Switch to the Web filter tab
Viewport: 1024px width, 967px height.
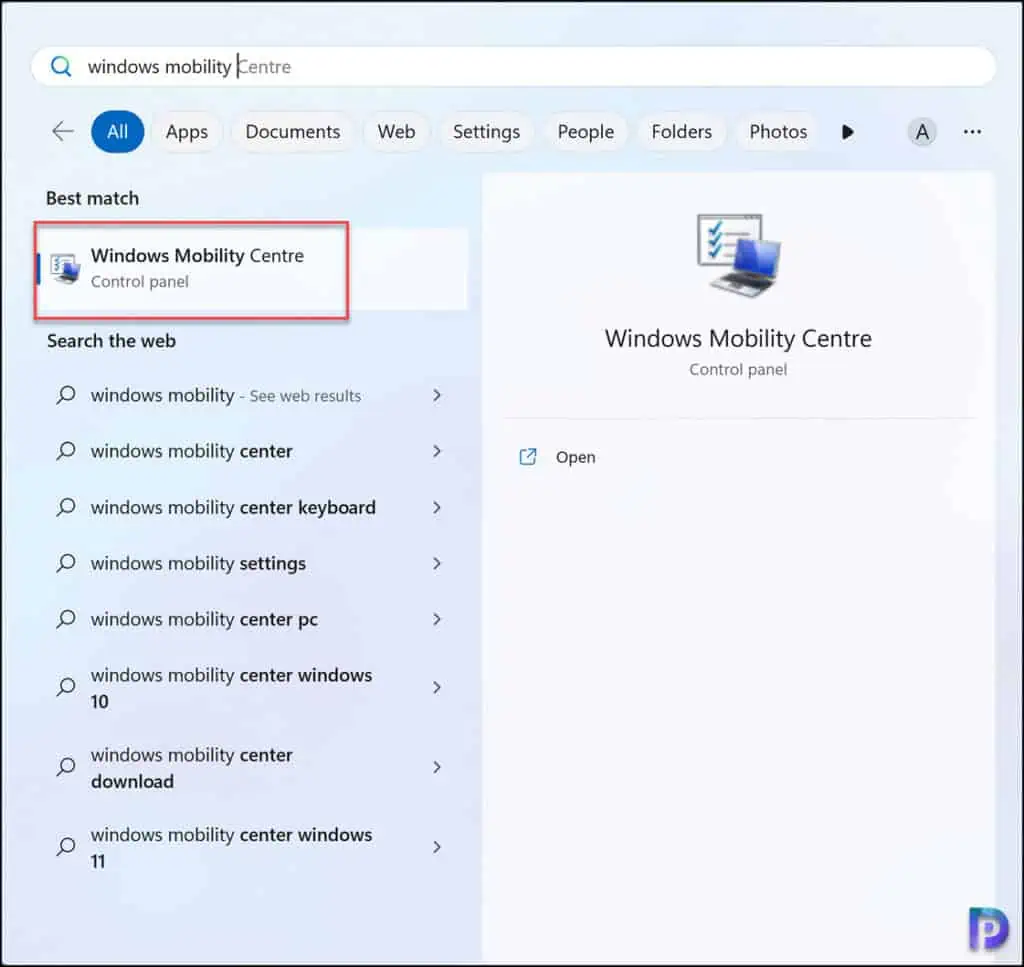pos(396,131)
